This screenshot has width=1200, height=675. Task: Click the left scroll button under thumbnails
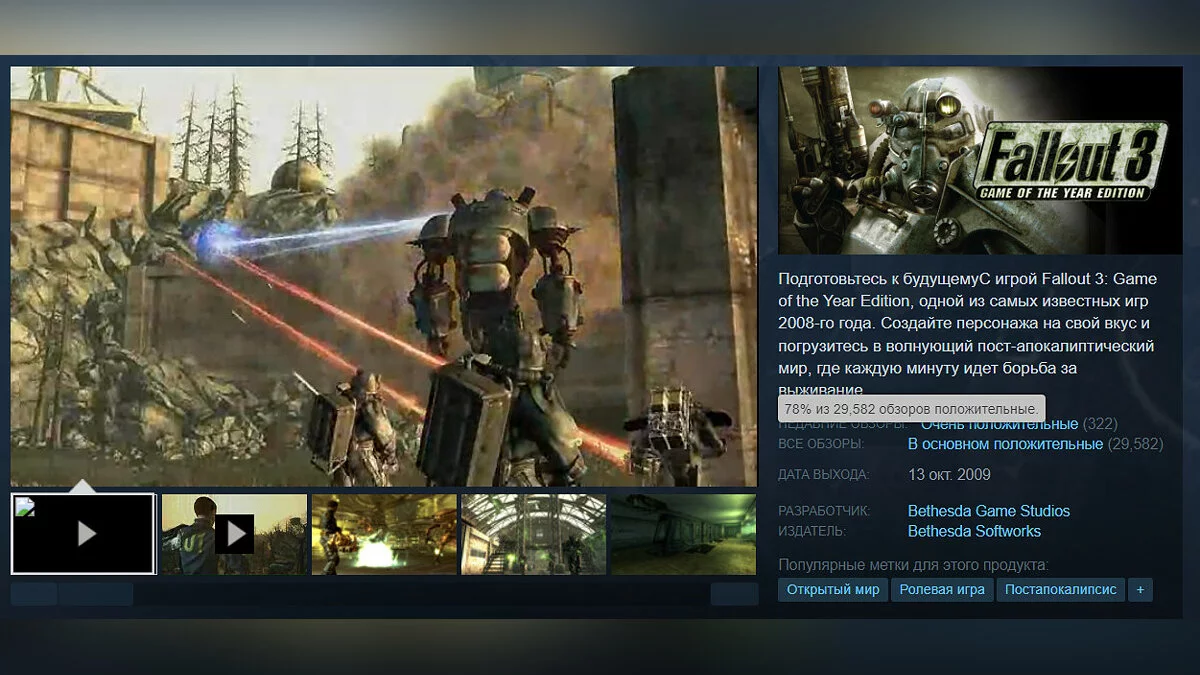click(34, 594)
